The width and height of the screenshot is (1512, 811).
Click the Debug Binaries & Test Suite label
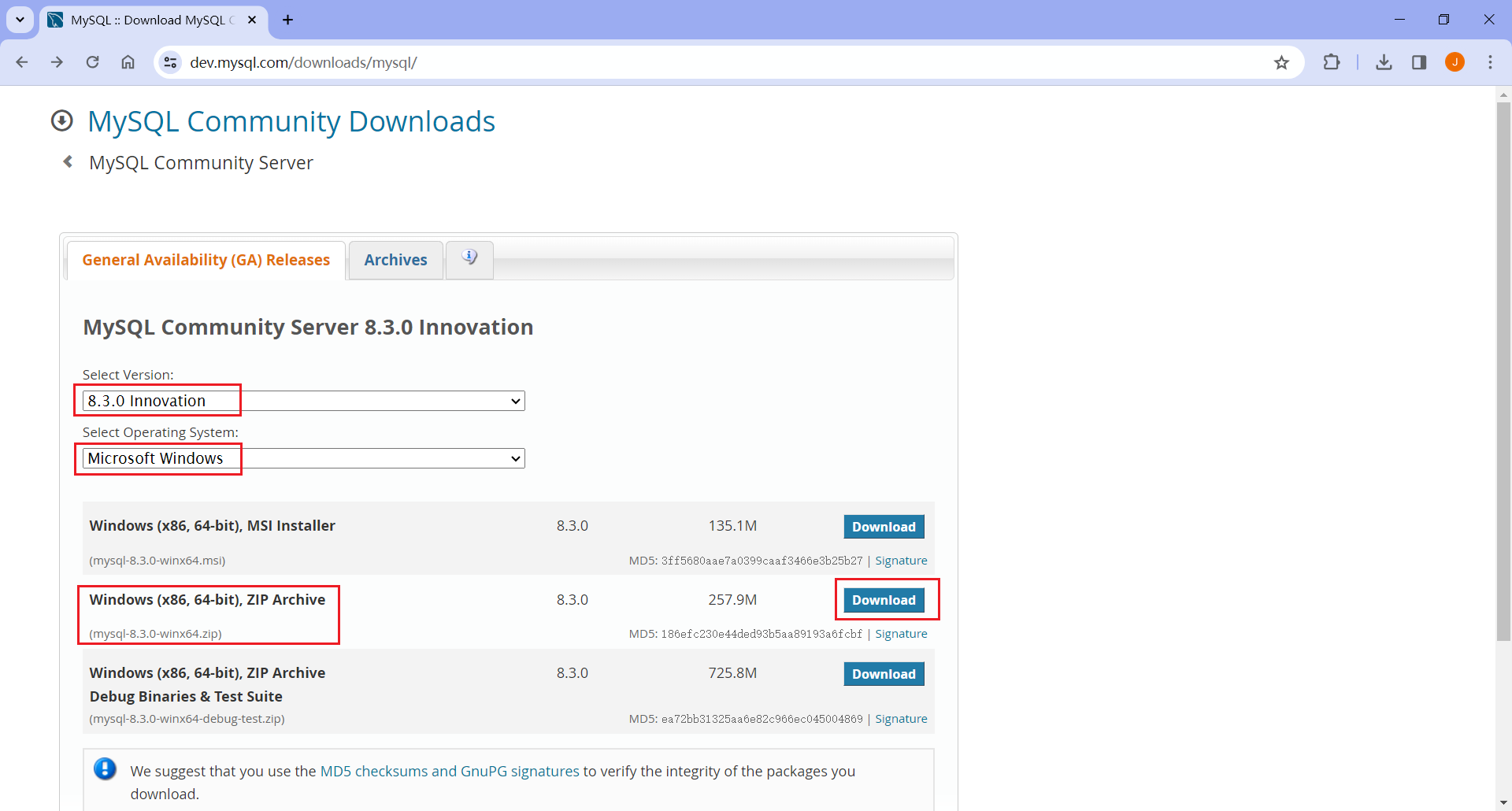[186, 696]
